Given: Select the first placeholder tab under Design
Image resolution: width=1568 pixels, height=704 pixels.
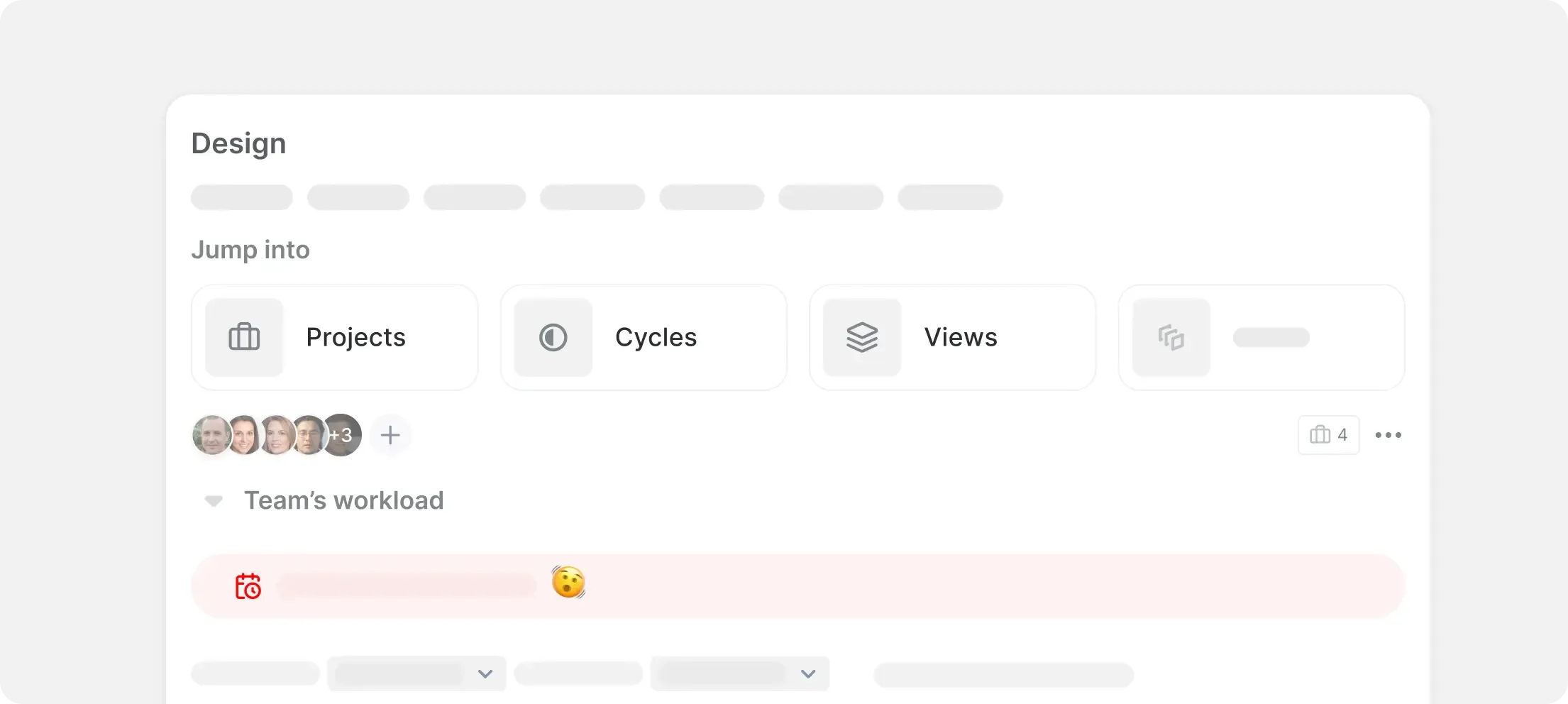Looking at the screenshot, I should pos(242,197).
